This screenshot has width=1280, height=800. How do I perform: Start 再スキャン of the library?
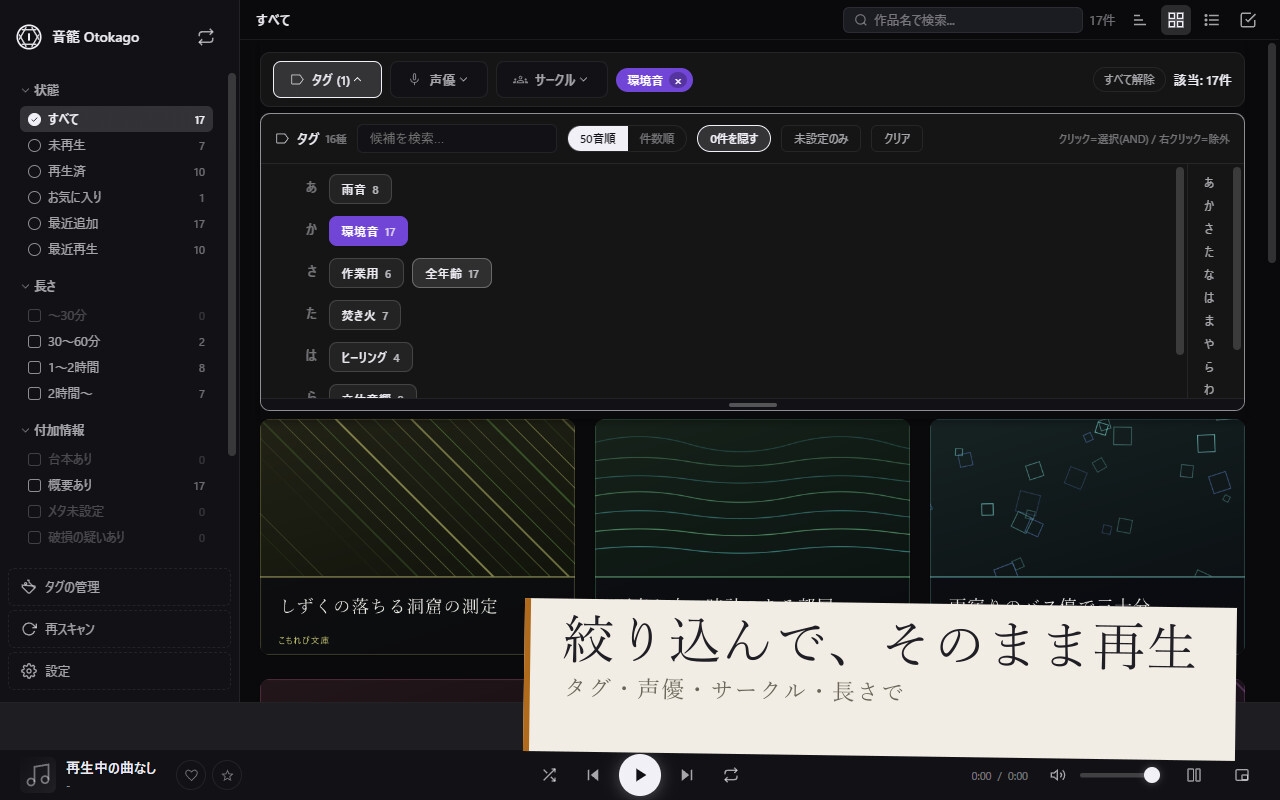119,629
